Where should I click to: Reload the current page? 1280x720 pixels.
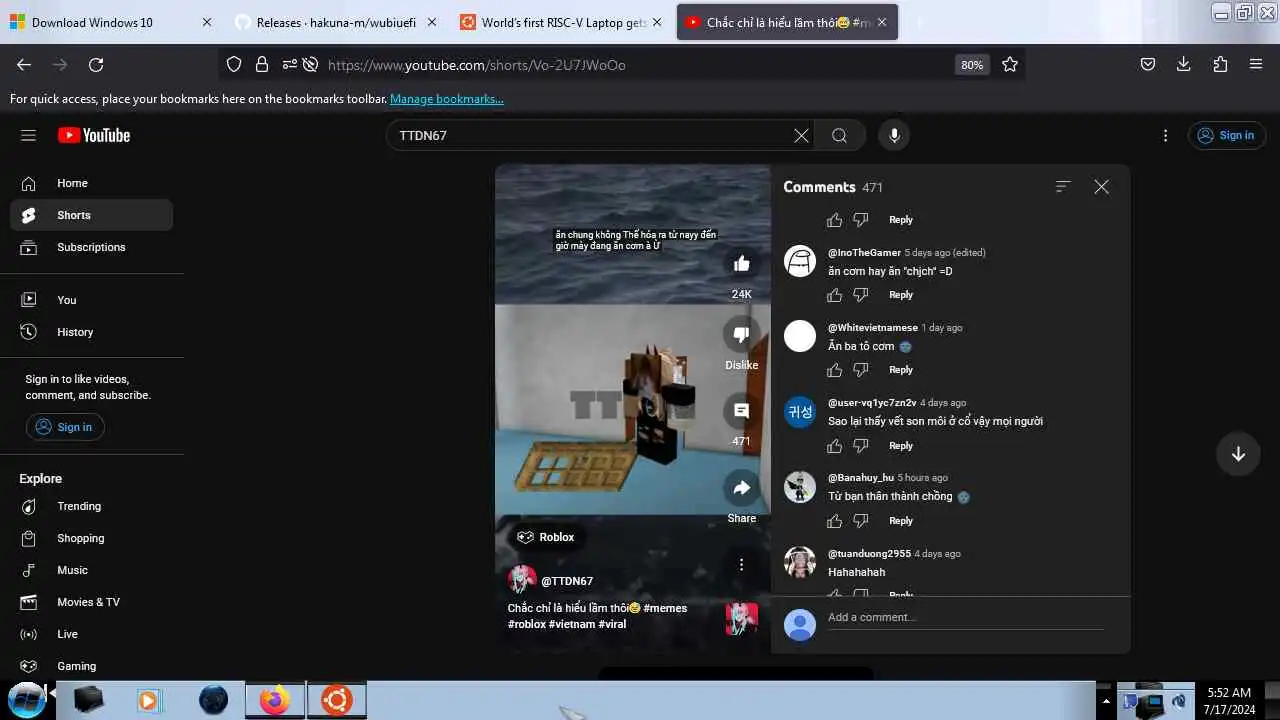(96, 64)
